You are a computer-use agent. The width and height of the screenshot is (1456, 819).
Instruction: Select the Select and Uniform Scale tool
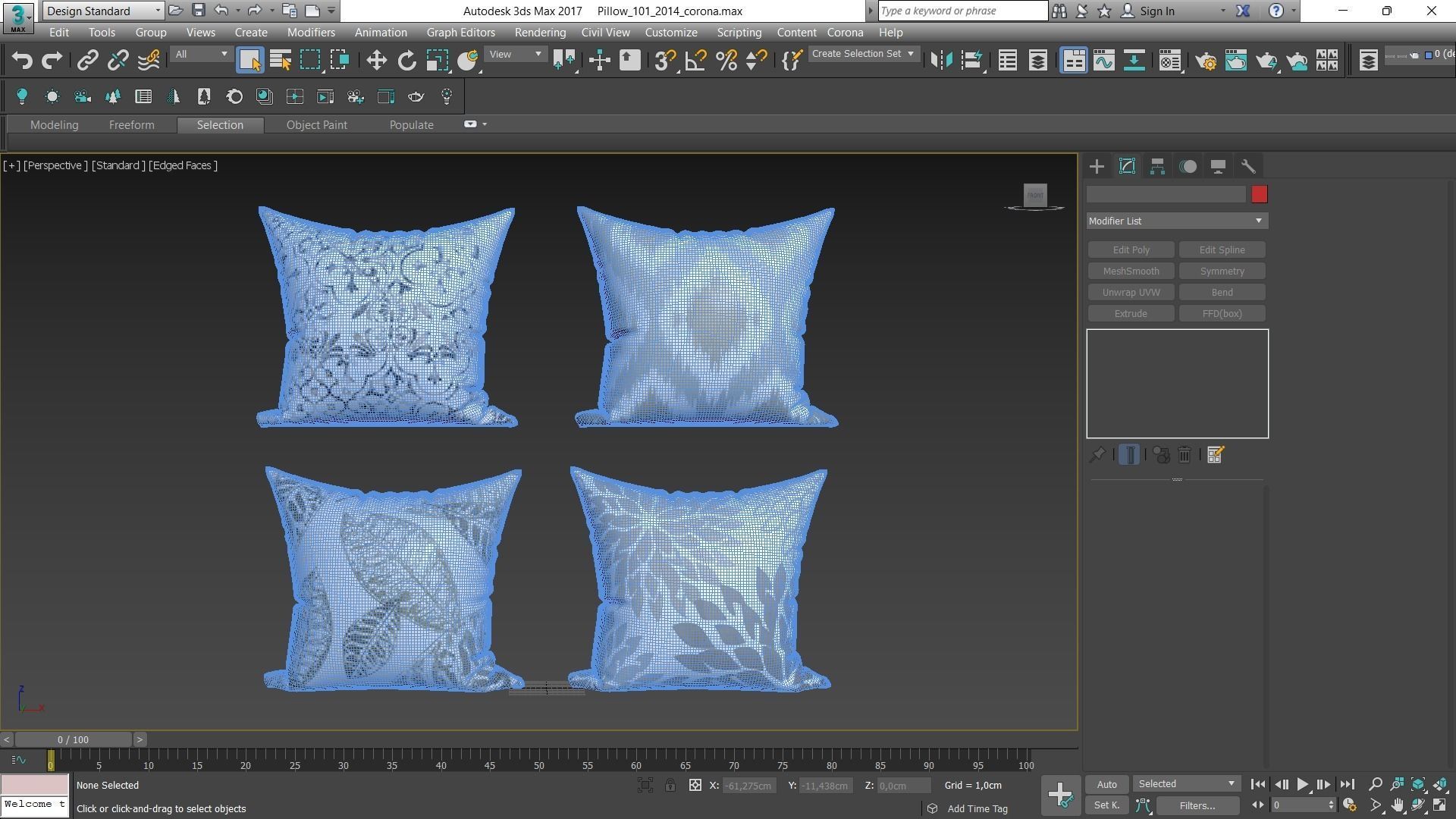[438, 61]
